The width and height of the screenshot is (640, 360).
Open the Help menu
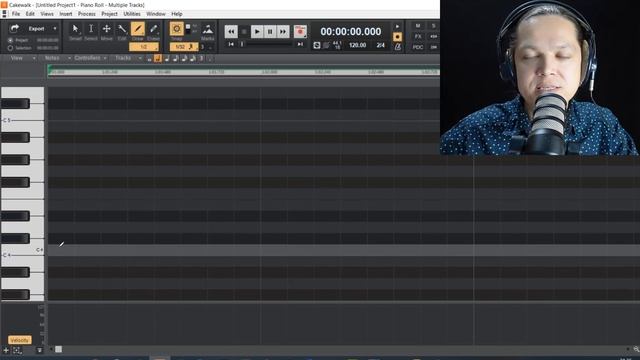point(177,14)
